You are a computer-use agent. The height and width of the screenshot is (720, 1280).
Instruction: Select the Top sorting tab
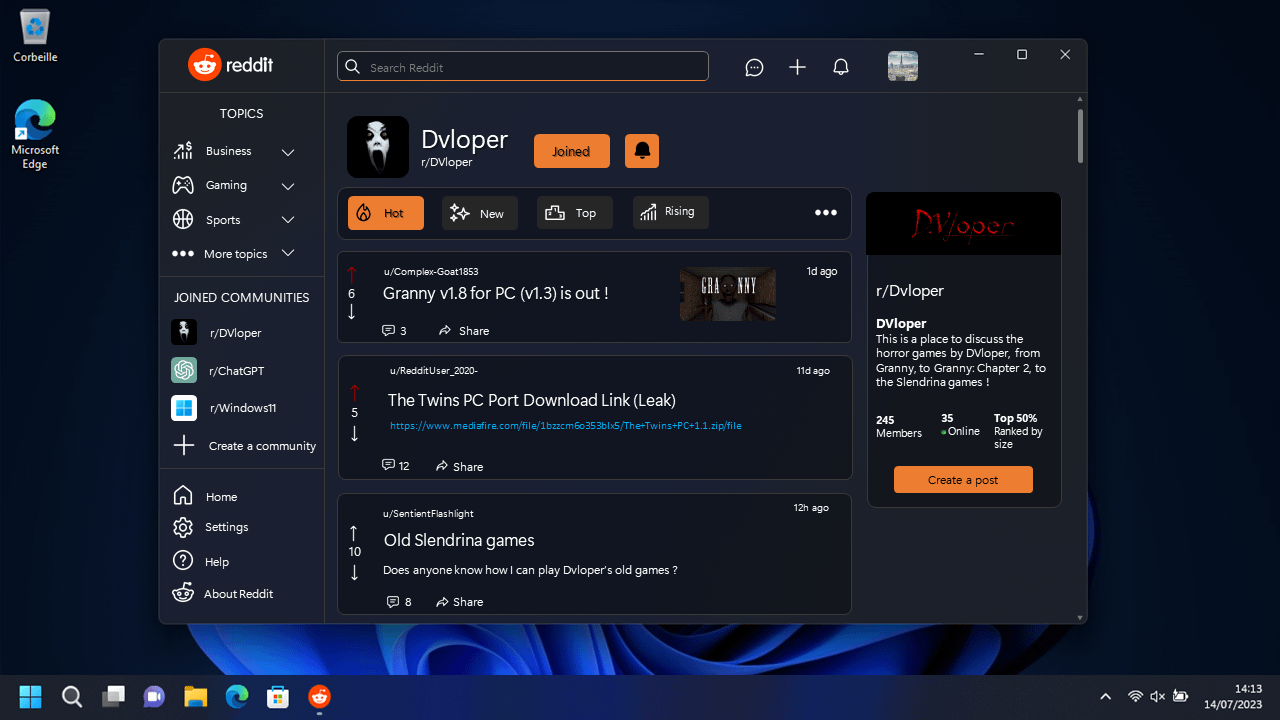point(575,213)
